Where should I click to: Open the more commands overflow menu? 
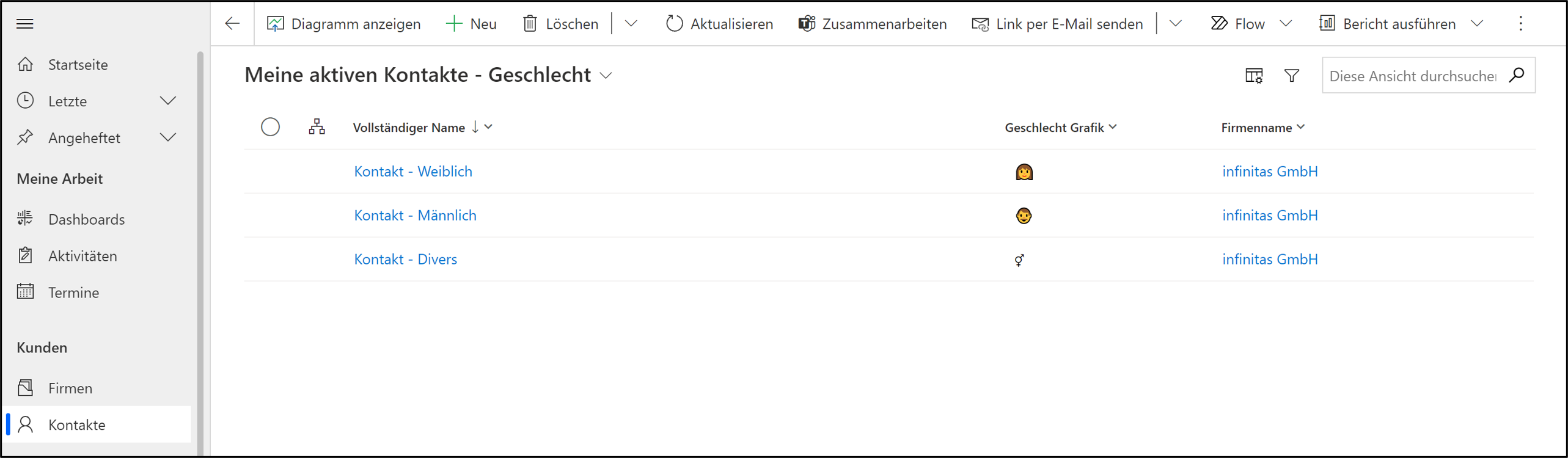click(1520, 24)
